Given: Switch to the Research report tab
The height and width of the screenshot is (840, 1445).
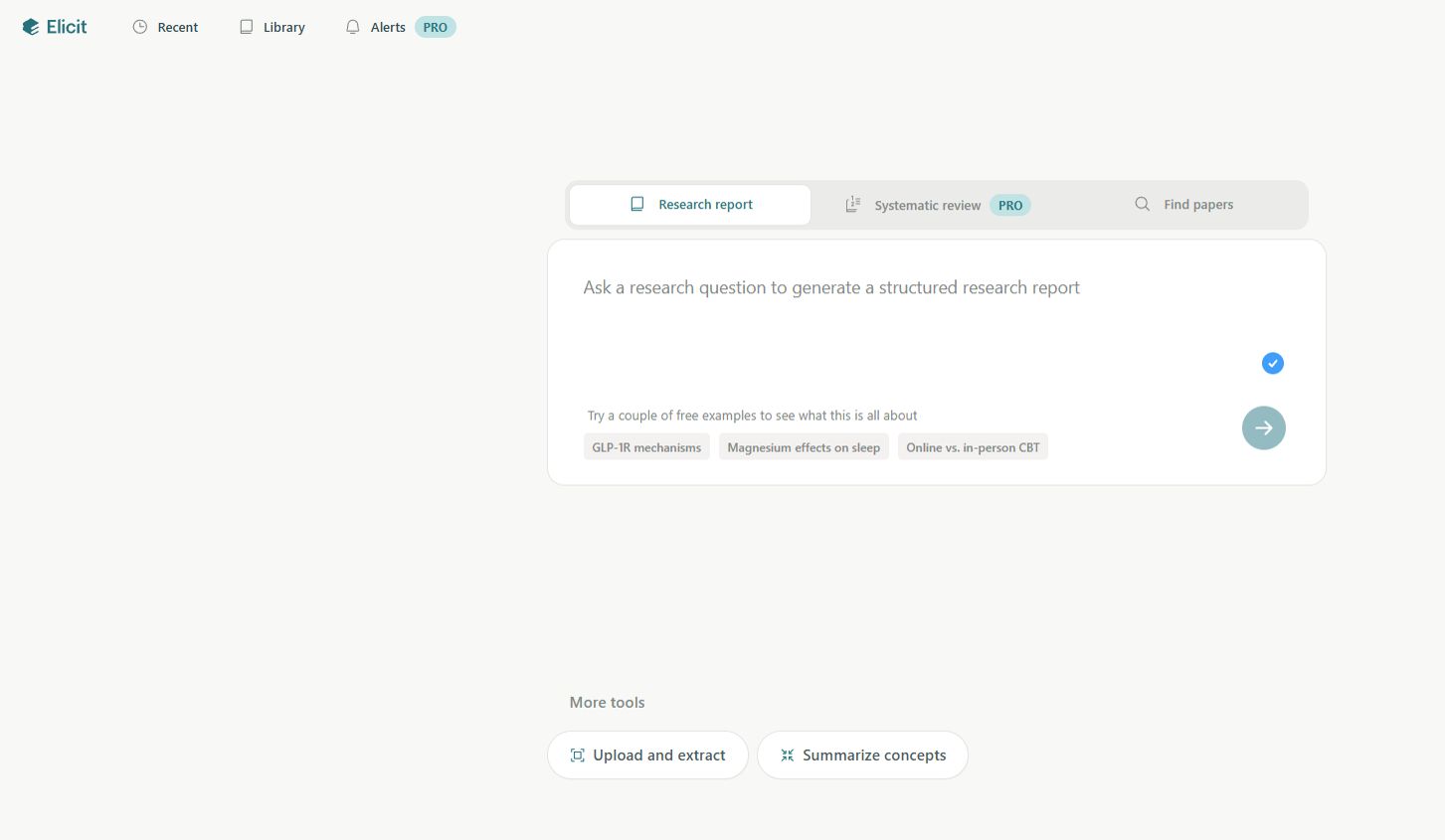Looking at the screenshot, I should [x=691, y=205].
